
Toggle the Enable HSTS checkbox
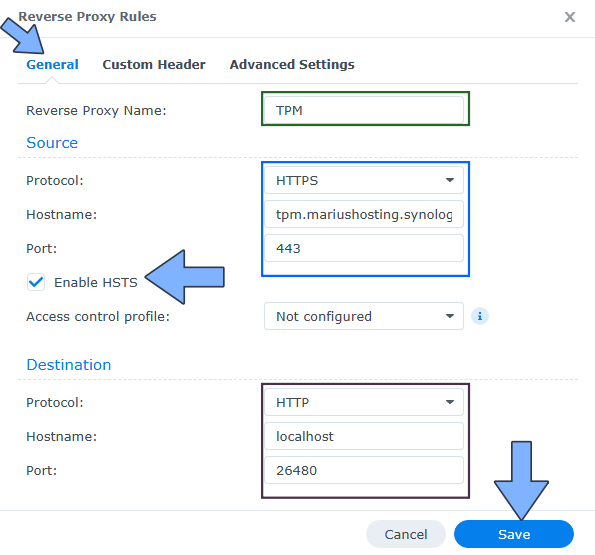click(x=36, y=282)
